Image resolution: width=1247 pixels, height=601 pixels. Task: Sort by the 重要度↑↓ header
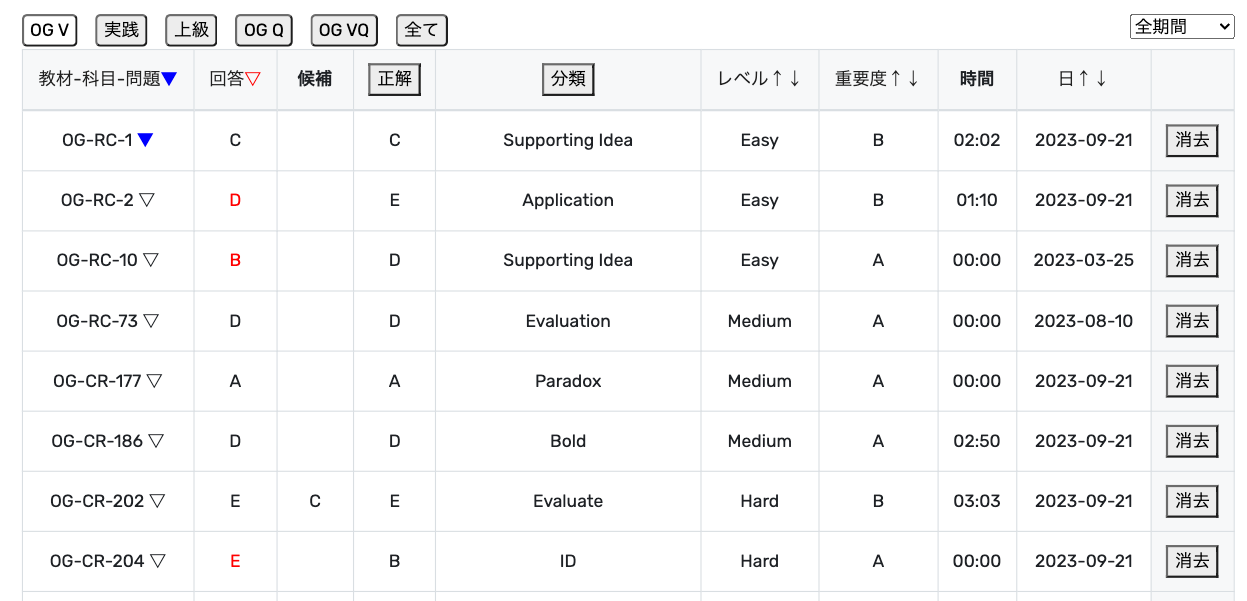pos(877,79)
